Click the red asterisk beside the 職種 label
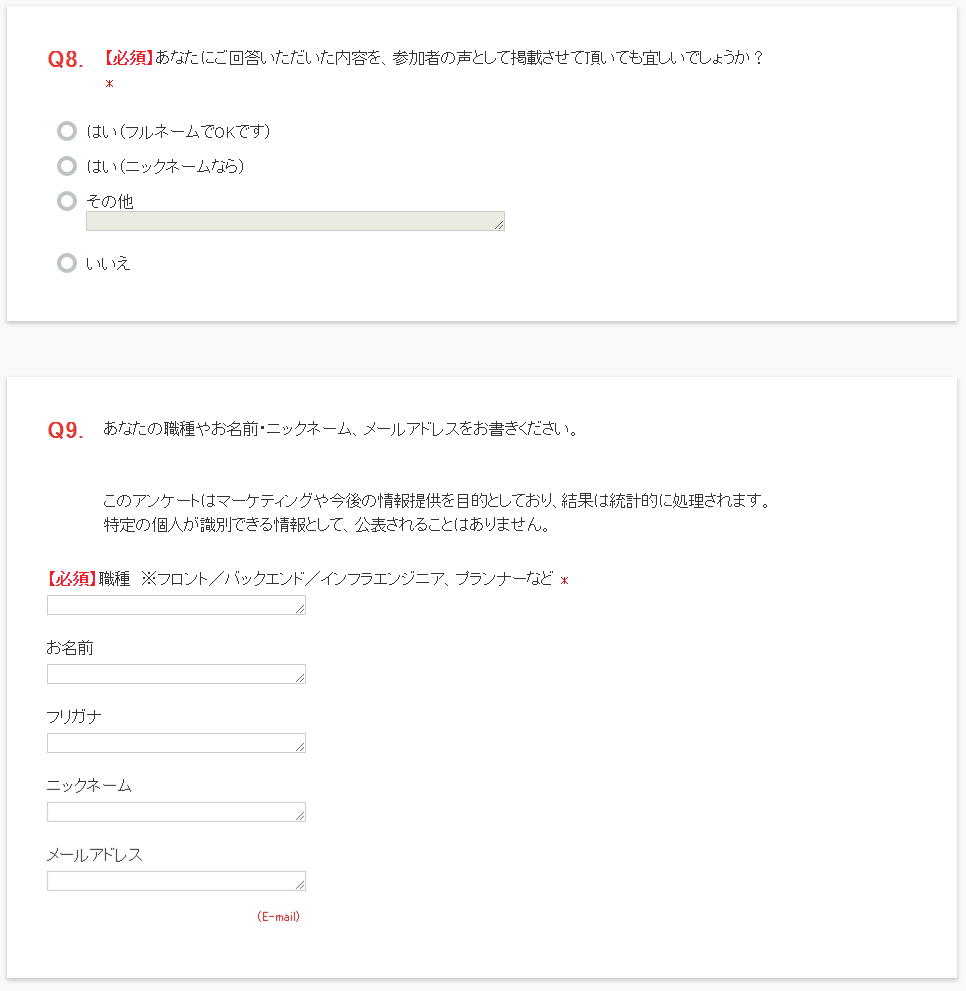 564,578
